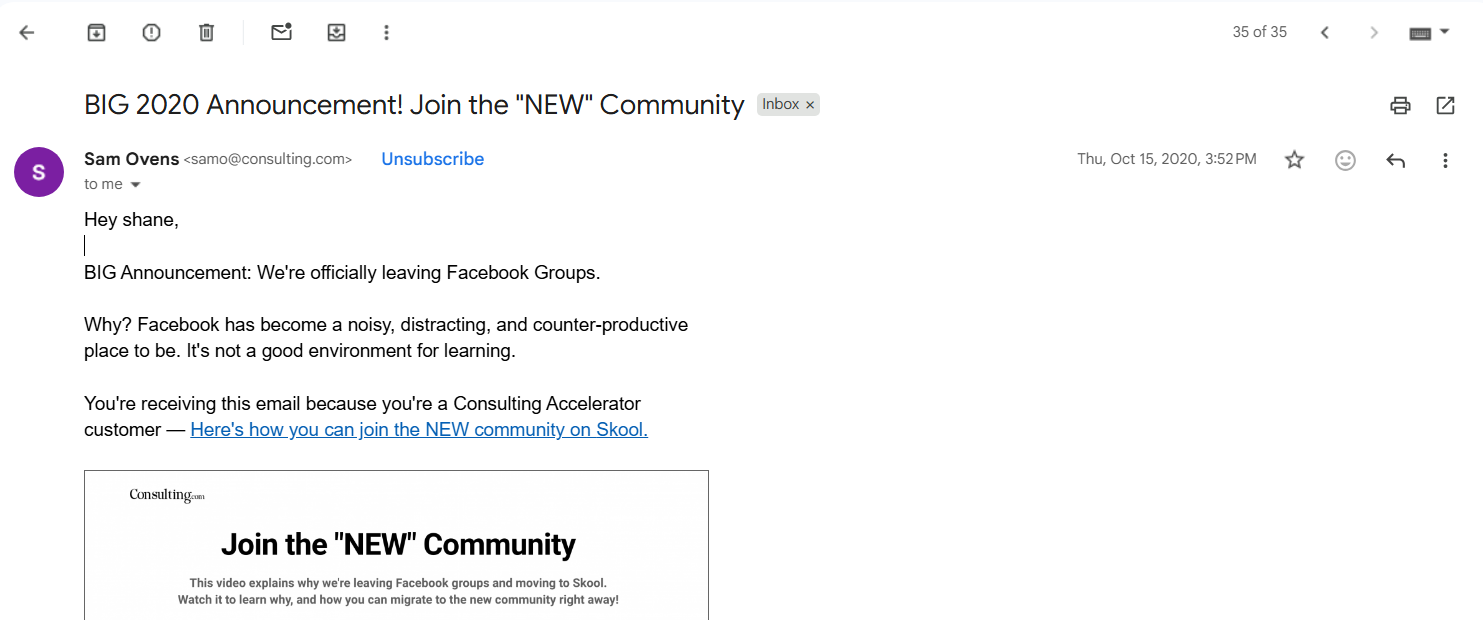Print this email conversation
This screenshot has height=620, width=1483.
click(x=1400, y=105)
